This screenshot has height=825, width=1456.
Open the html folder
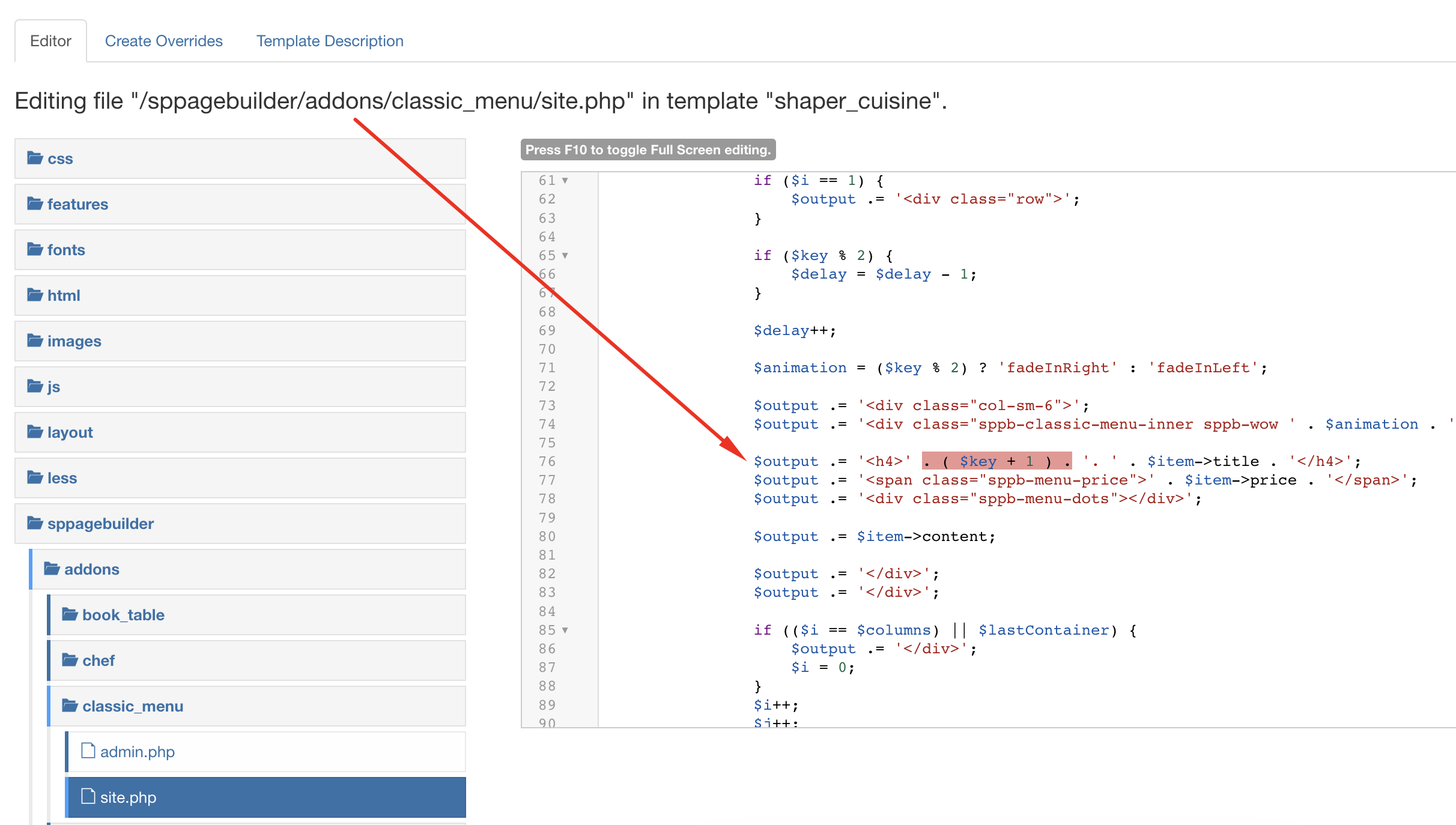click(x=63, y=295)
